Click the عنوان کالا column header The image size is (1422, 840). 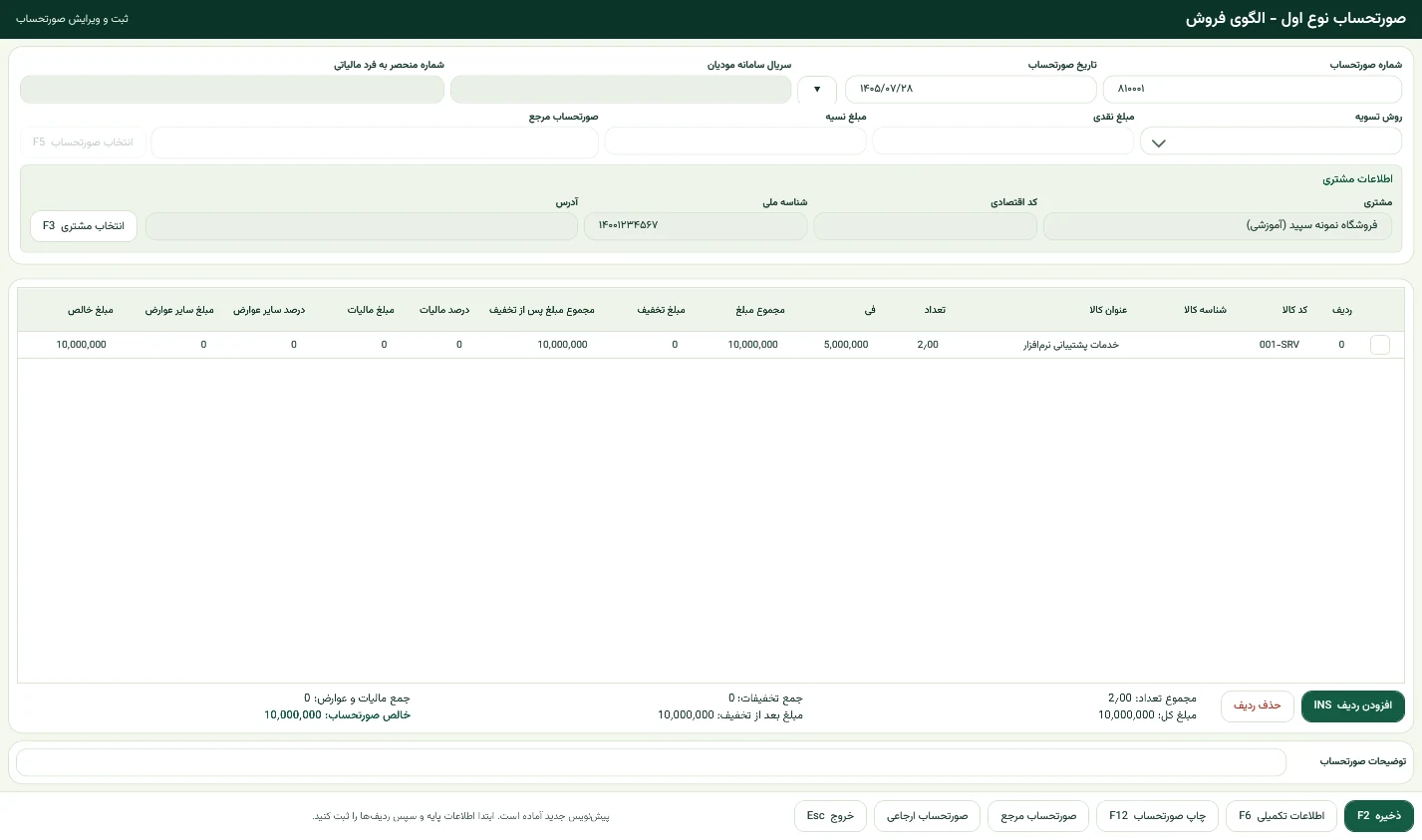tap(1108, 310)
